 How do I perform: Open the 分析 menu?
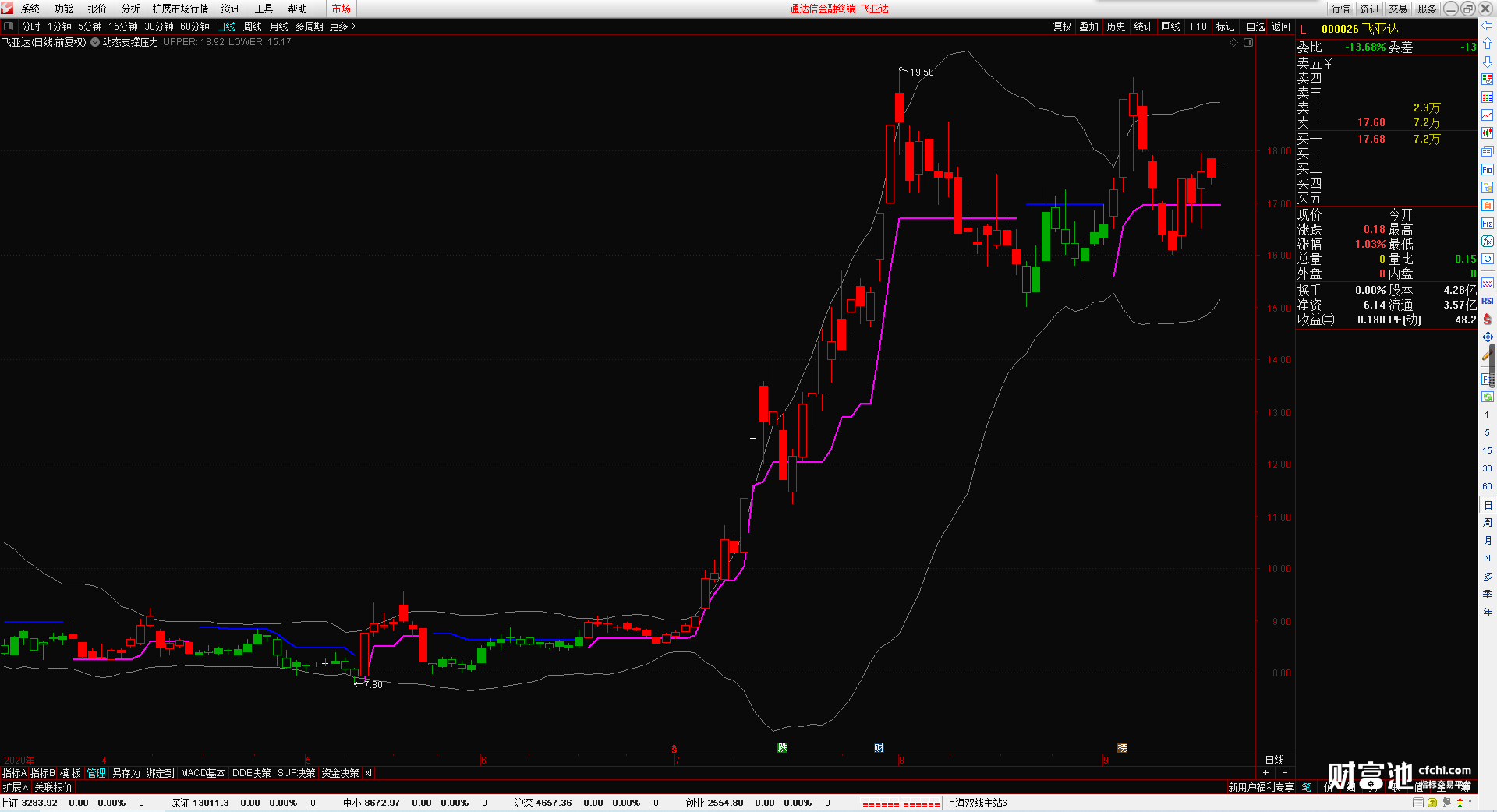(x=131, y=9)
